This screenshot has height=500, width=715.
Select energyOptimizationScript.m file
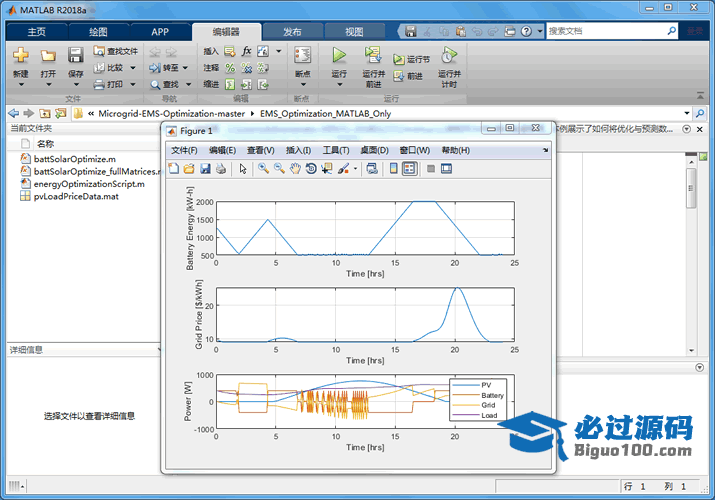click(89, 184)
